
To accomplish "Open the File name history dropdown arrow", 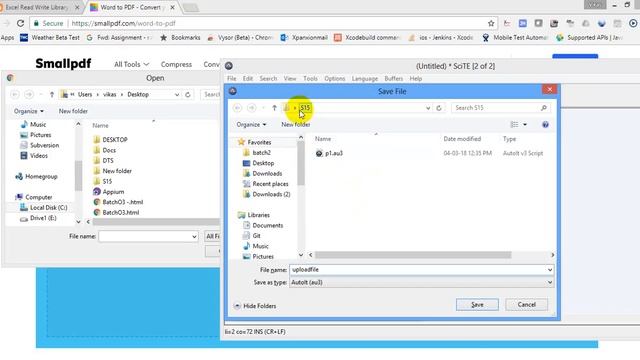I will (x=550, y=270).
